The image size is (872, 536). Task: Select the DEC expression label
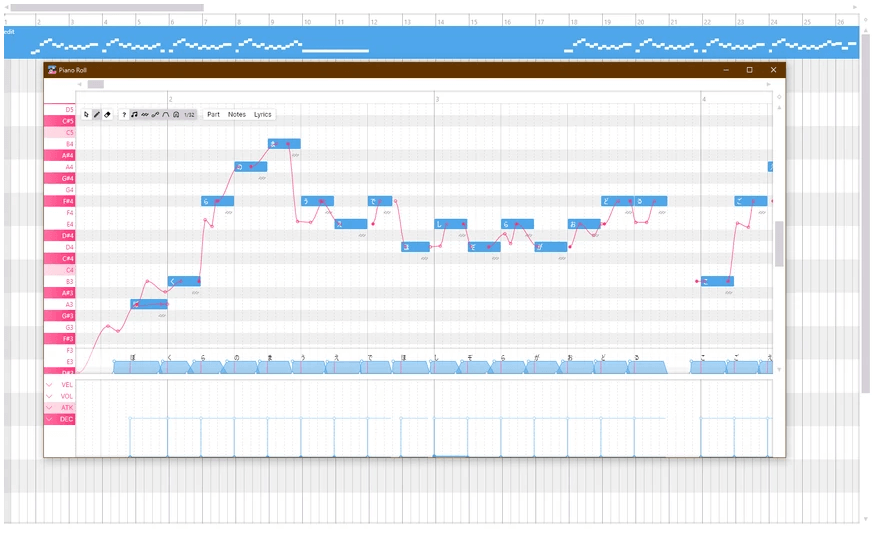point(66,419)
